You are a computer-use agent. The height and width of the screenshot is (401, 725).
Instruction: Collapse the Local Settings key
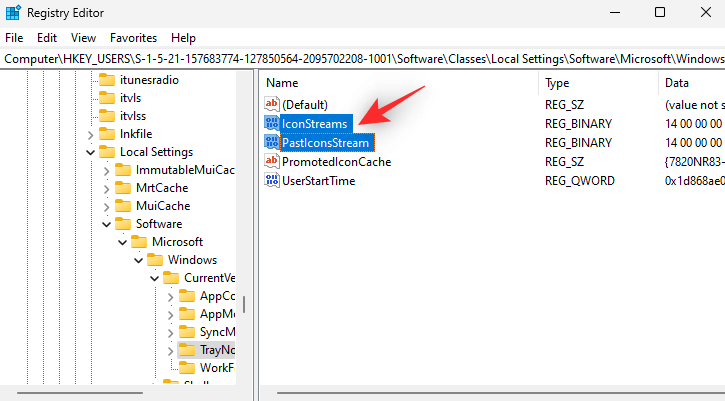click(91, 153)
